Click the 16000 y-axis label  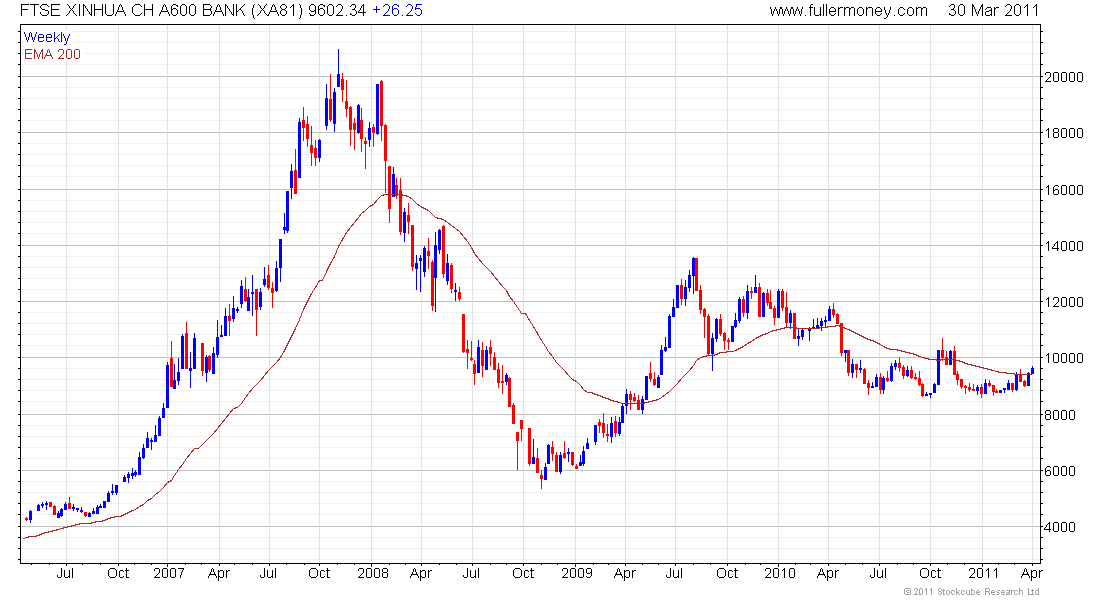tap(1064, 190)
